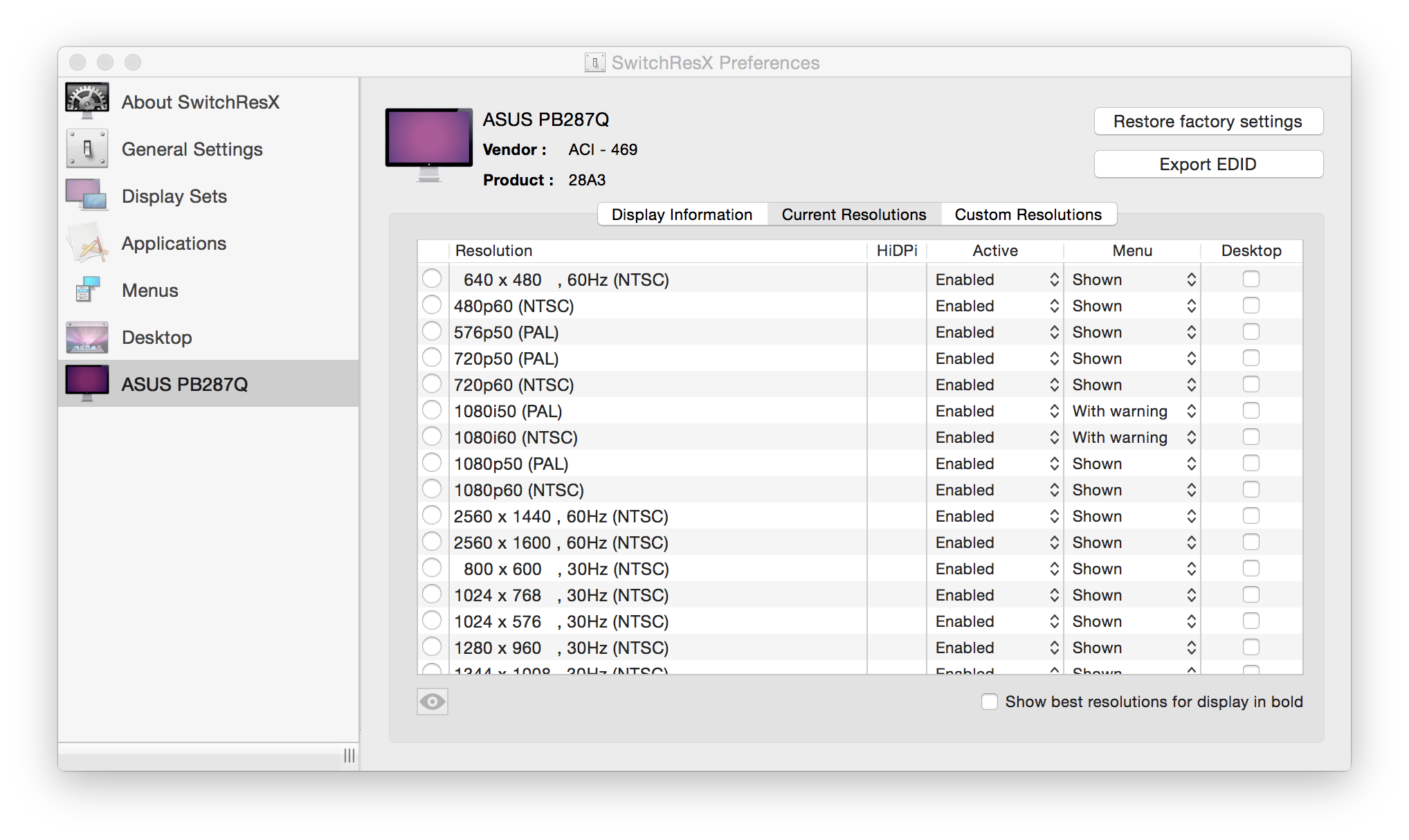Click the eye preview button below the table

(x=433, y=702)
